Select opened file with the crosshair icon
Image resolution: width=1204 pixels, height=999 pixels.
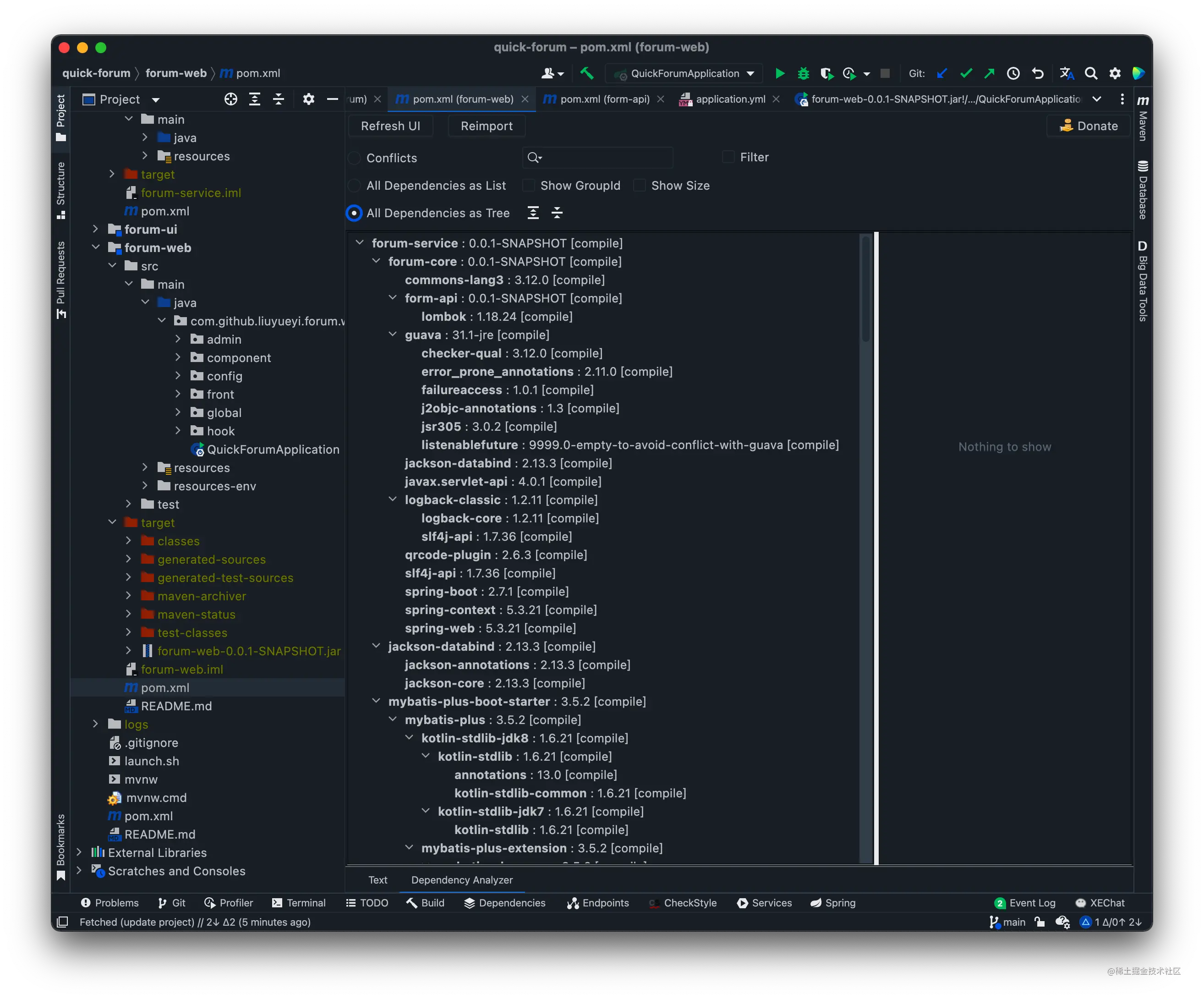click(230, 99)
